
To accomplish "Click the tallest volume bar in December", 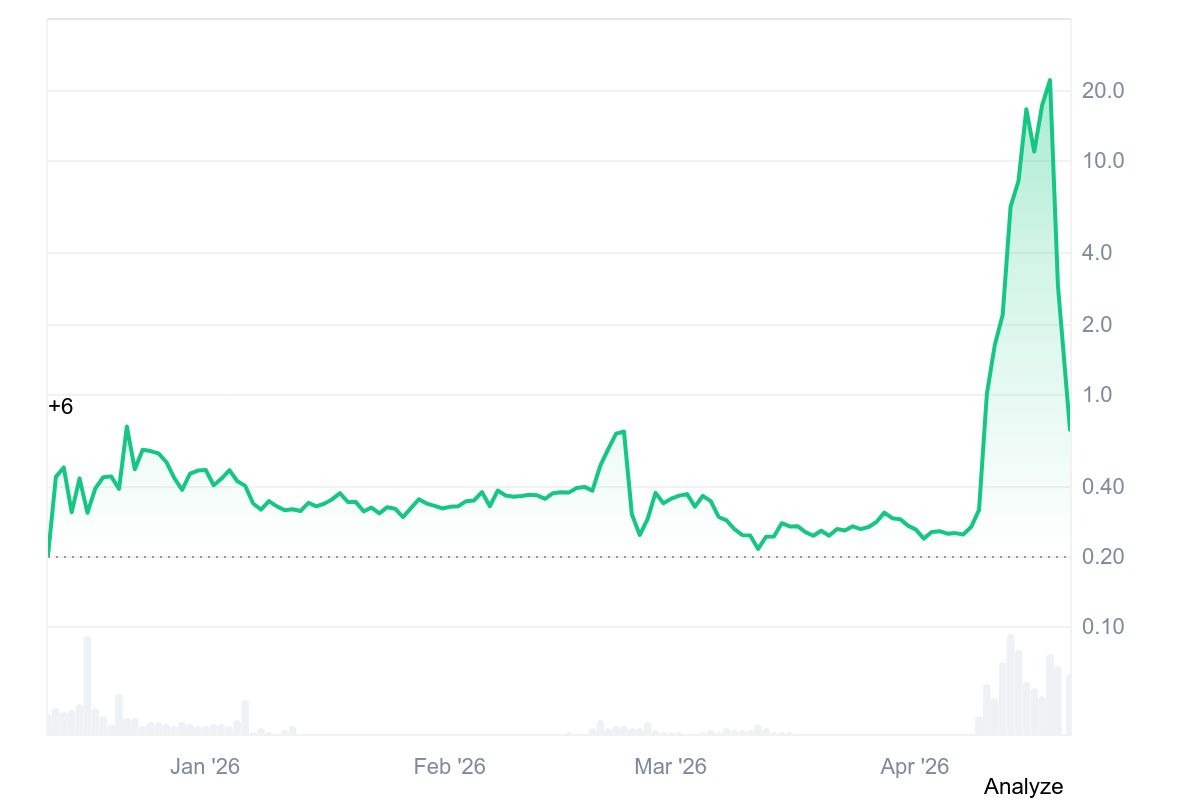I will tap(88, 686).
